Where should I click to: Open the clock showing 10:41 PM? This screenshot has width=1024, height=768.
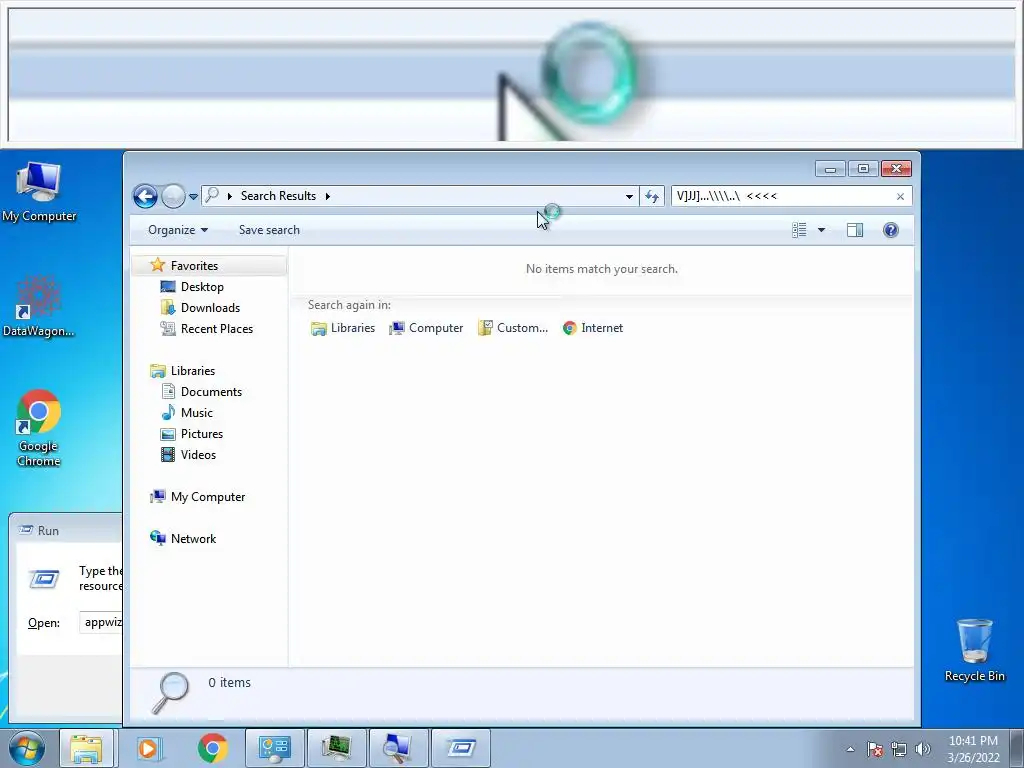(x=973, y=749)
